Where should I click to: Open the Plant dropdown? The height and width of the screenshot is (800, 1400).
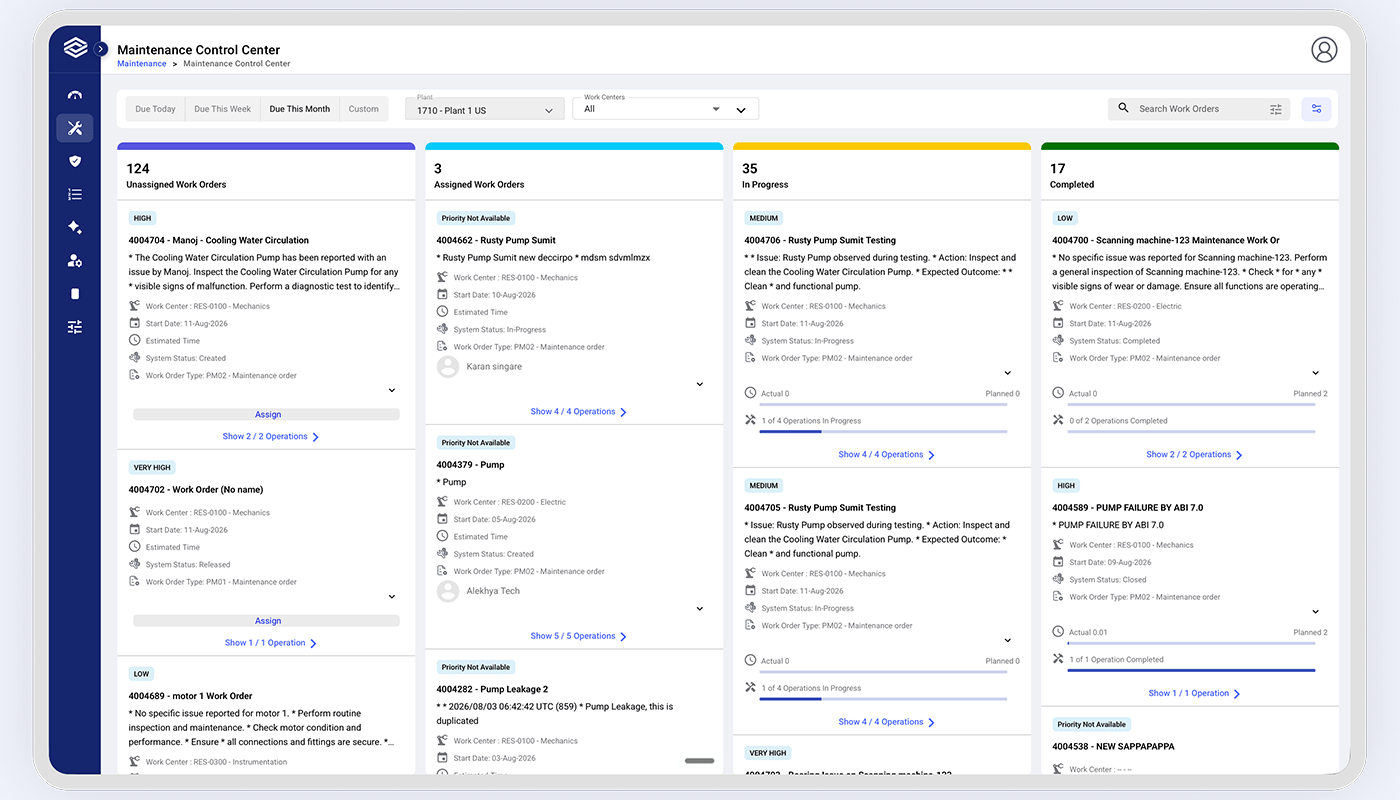tap(485, 109)
